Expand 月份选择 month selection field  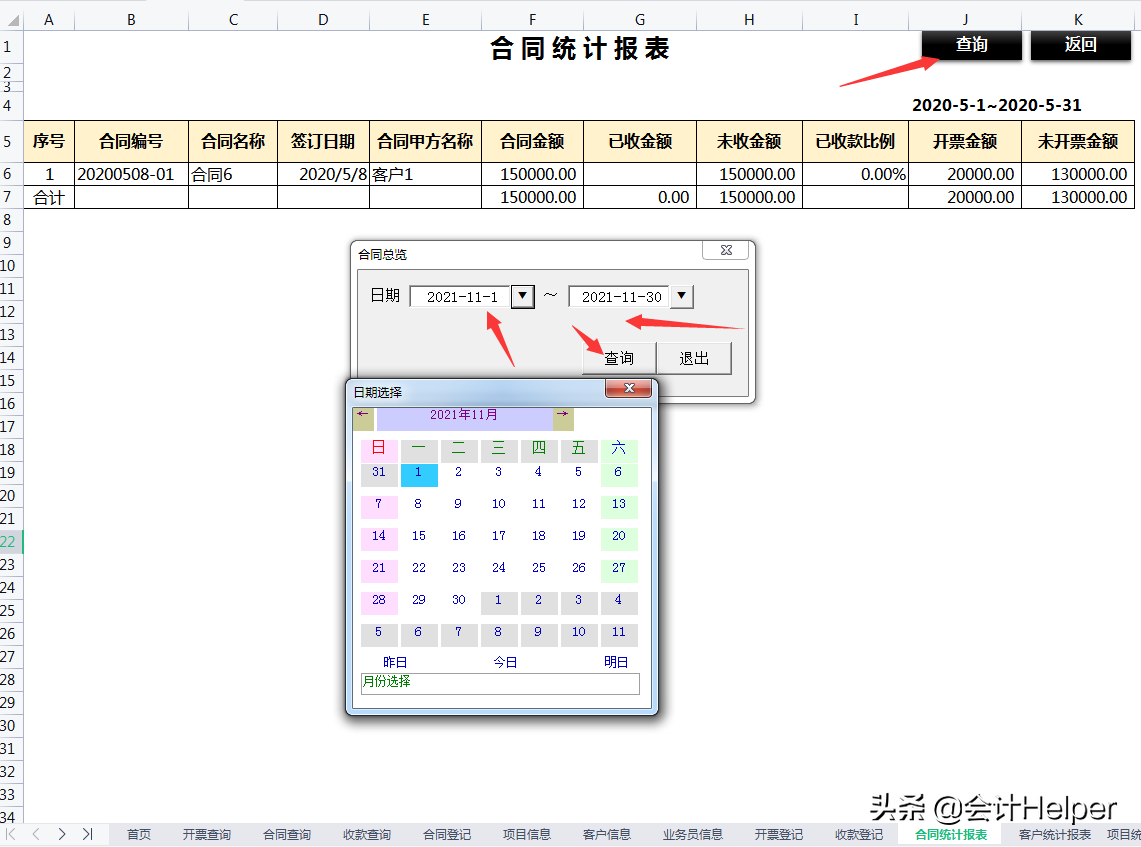(x=499, y=684)
